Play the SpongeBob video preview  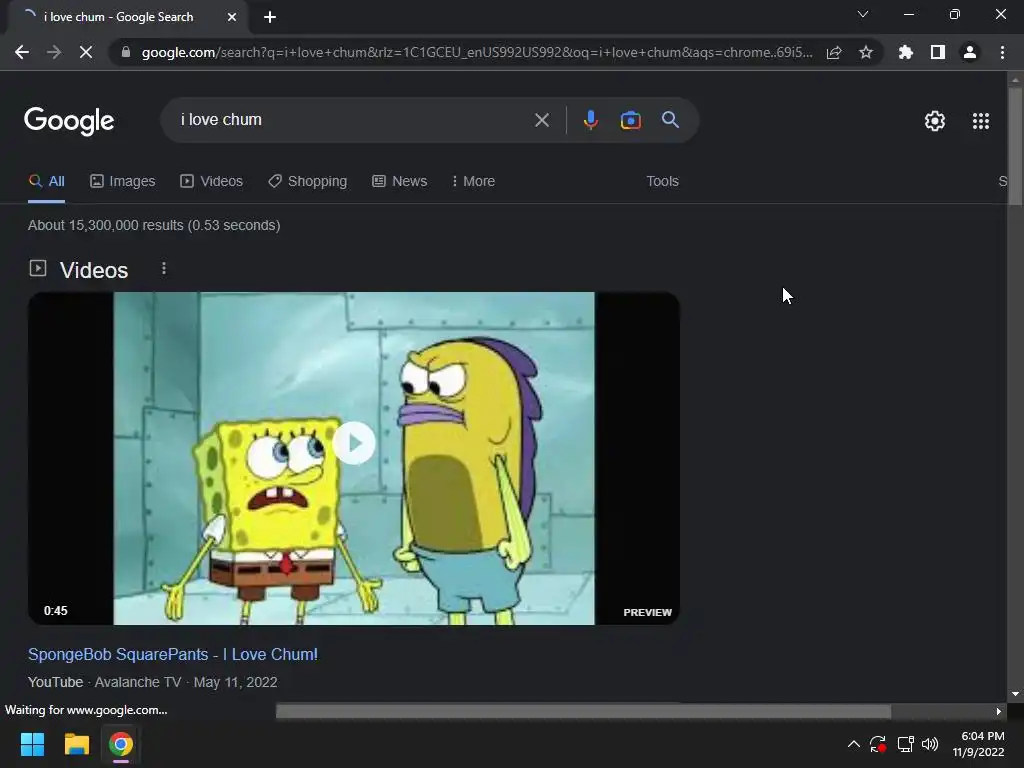pos(354,443)
